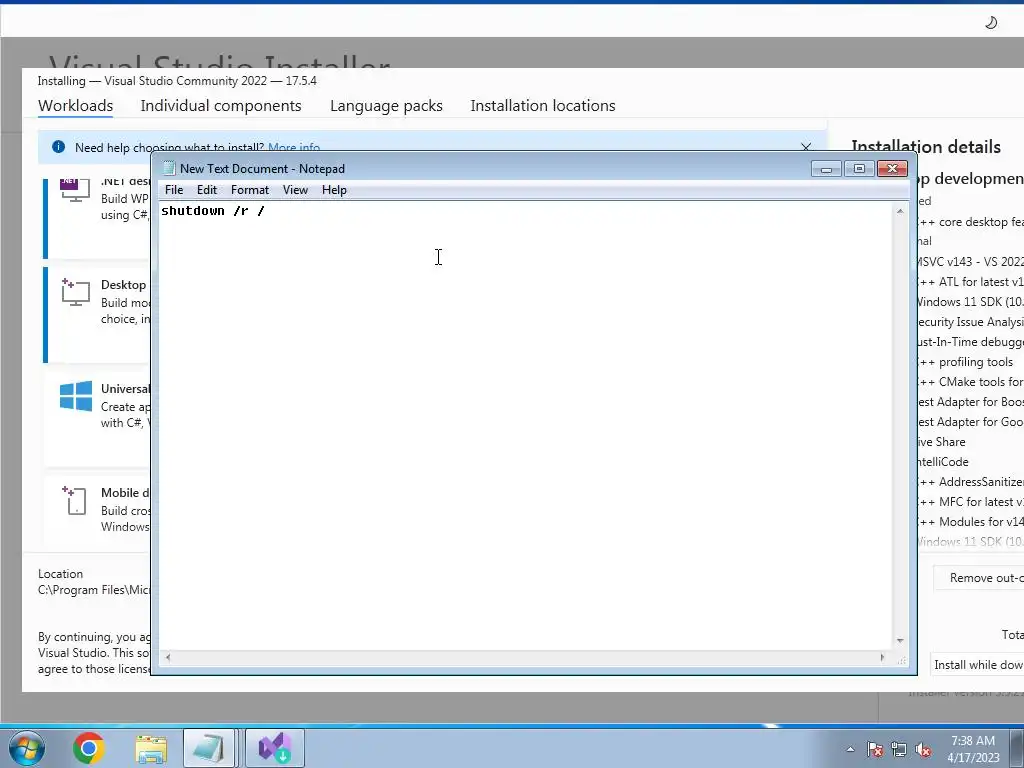Open the muted volume tray icon
This screenshot has height=768, width=1024.
923,749
